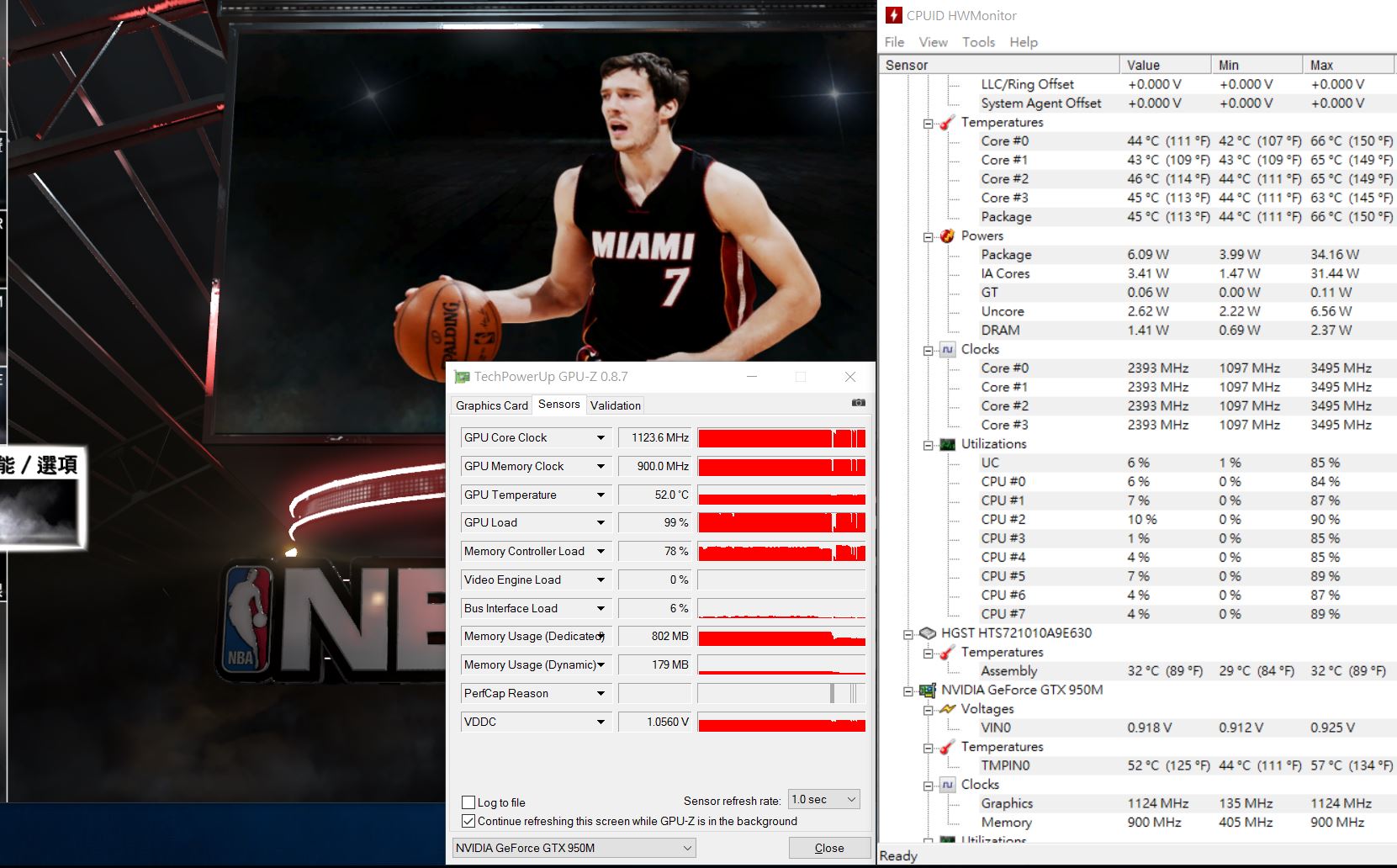This screenshot has width=1397, height=868.
Task: Open the PerfCap Reason dropdown
Action: point(601,693)
